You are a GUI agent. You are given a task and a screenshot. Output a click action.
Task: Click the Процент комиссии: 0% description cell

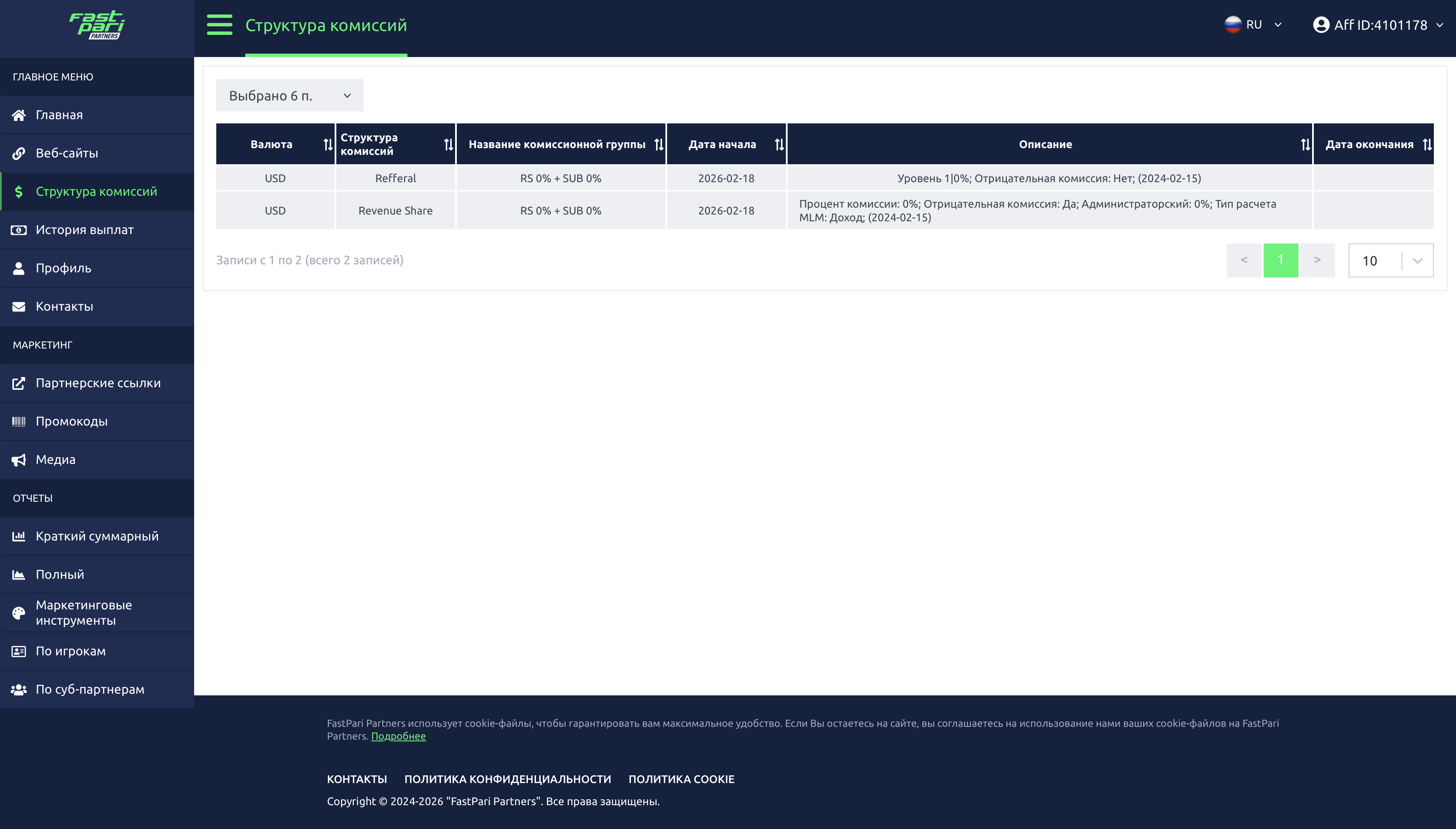[1049, 211]
